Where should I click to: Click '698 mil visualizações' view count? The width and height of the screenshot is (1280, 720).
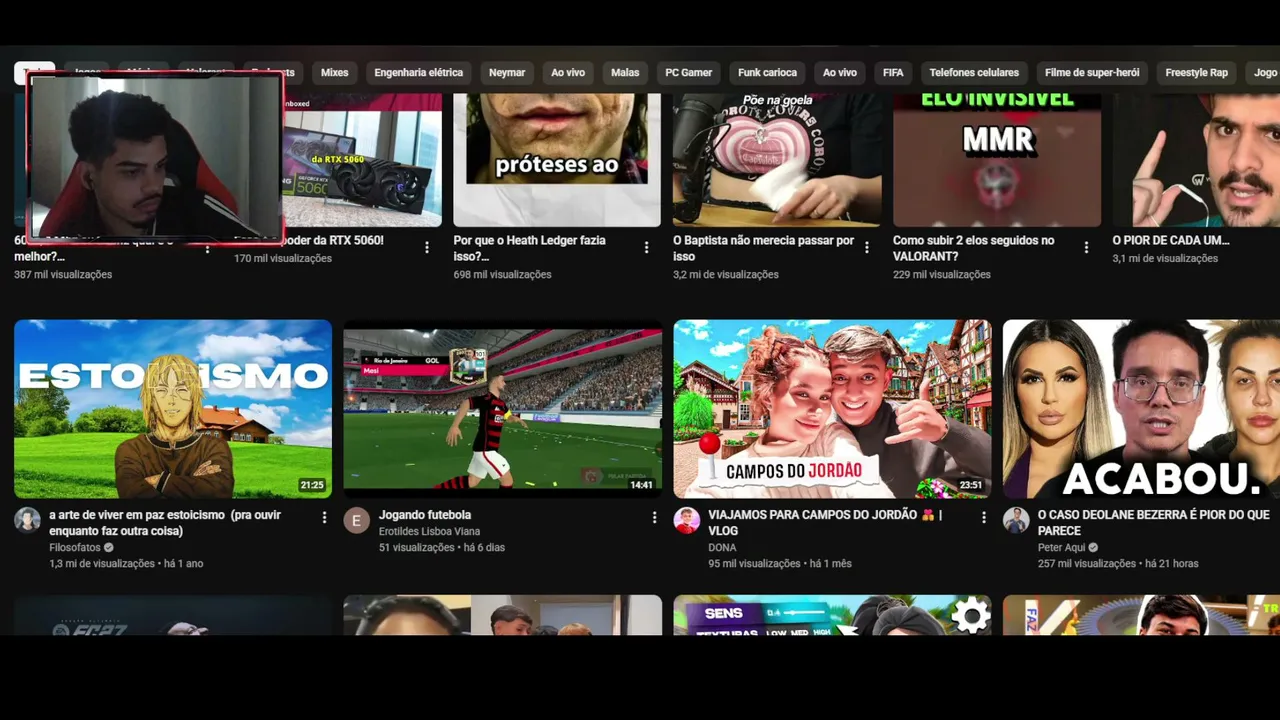(502, 274)
